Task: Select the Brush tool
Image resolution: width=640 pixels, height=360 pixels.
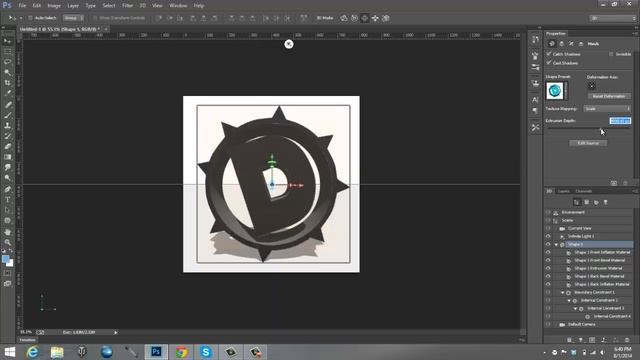Action: click(7, 115)
